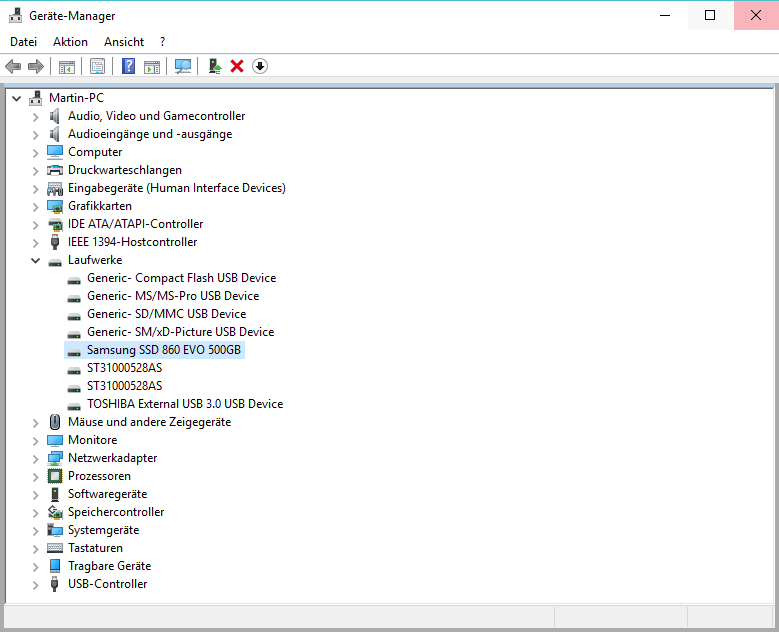Image resolution: width=779 pixels, height=632 pixels.
Task: Select Generic- SM/xD-Picture USB Device
Action: [180, 332]
